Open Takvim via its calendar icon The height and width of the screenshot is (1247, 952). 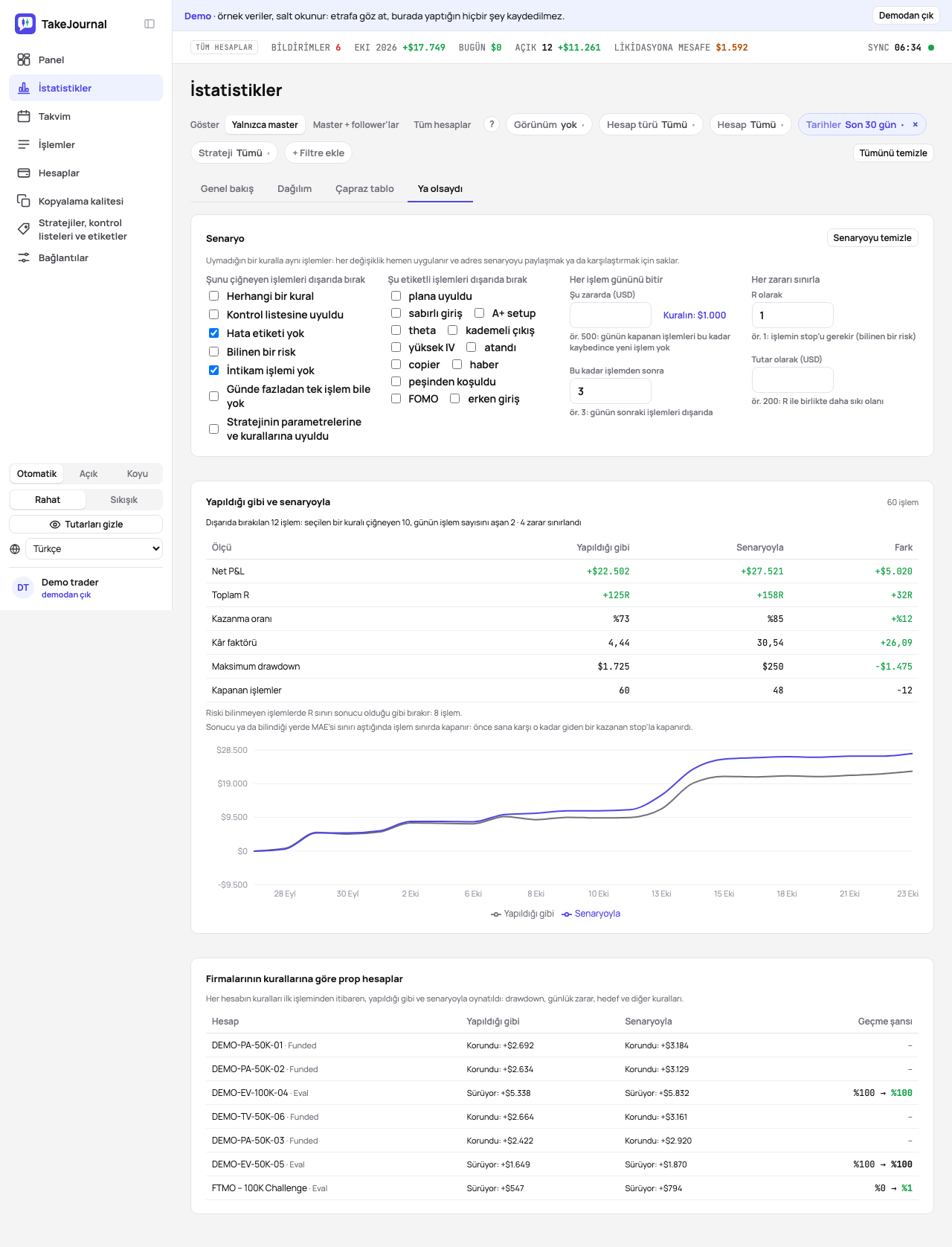[24, 116]
